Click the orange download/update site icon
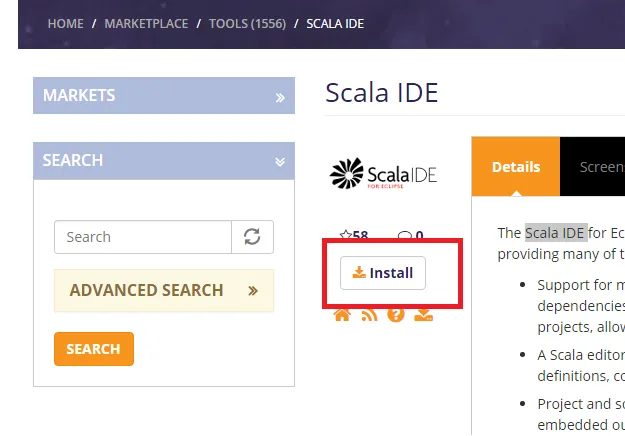 tap(423, 315)
